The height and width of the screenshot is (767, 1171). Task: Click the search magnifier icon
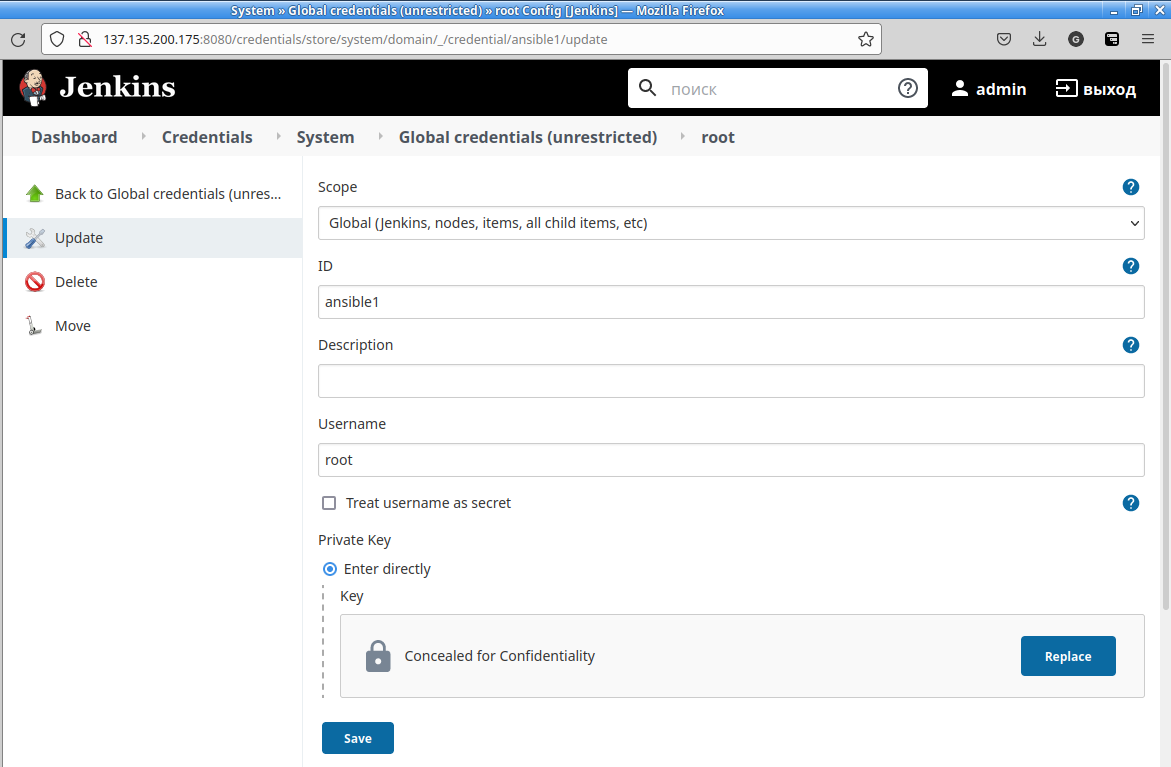point(647,88)
